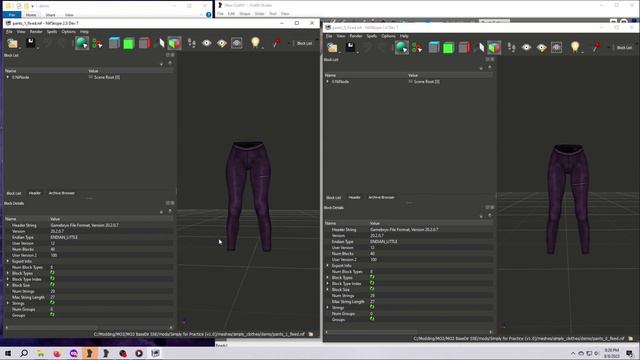Expand Export Info in pants_0_fixed header details

(327, 265)
